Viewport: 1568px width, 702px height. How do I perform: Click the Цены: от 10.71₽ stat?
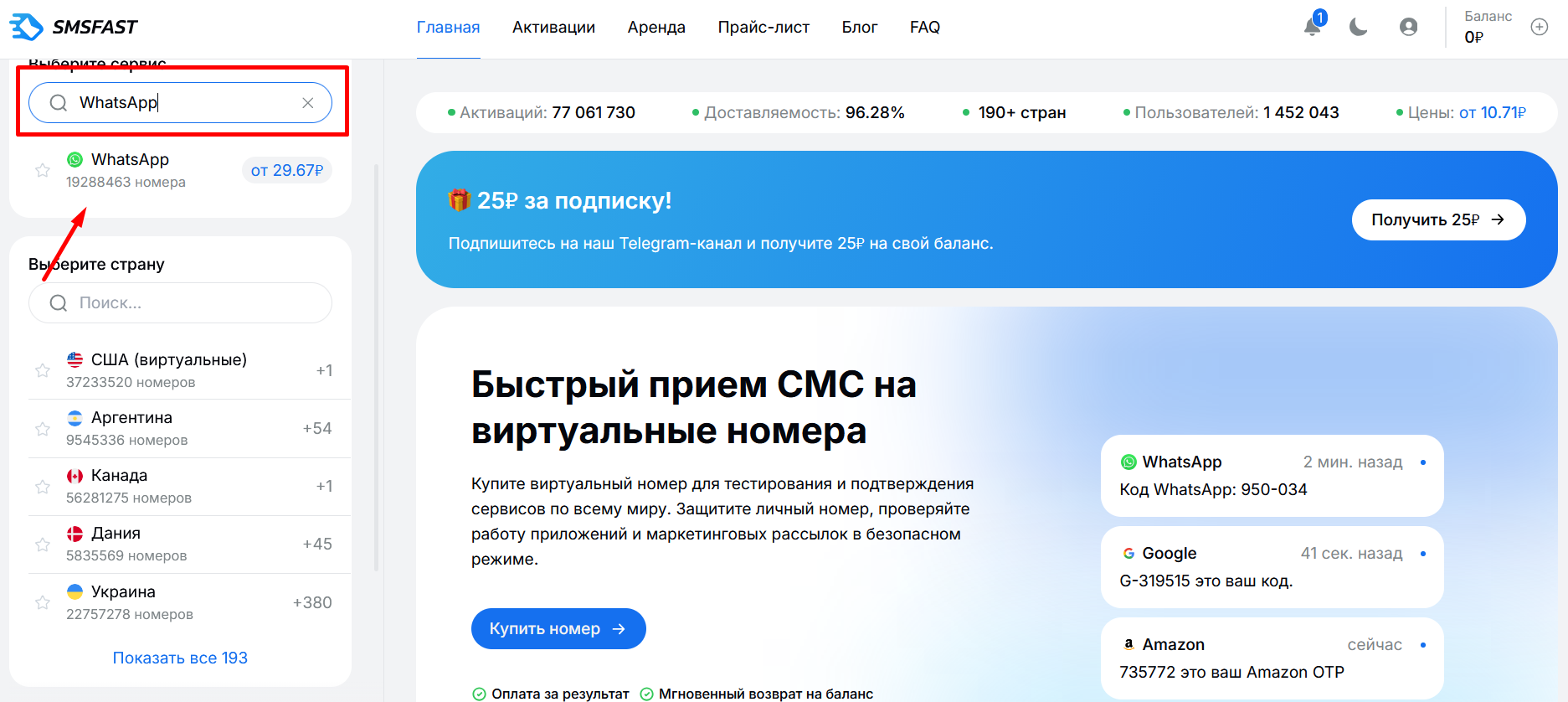tap(1461, 112)
